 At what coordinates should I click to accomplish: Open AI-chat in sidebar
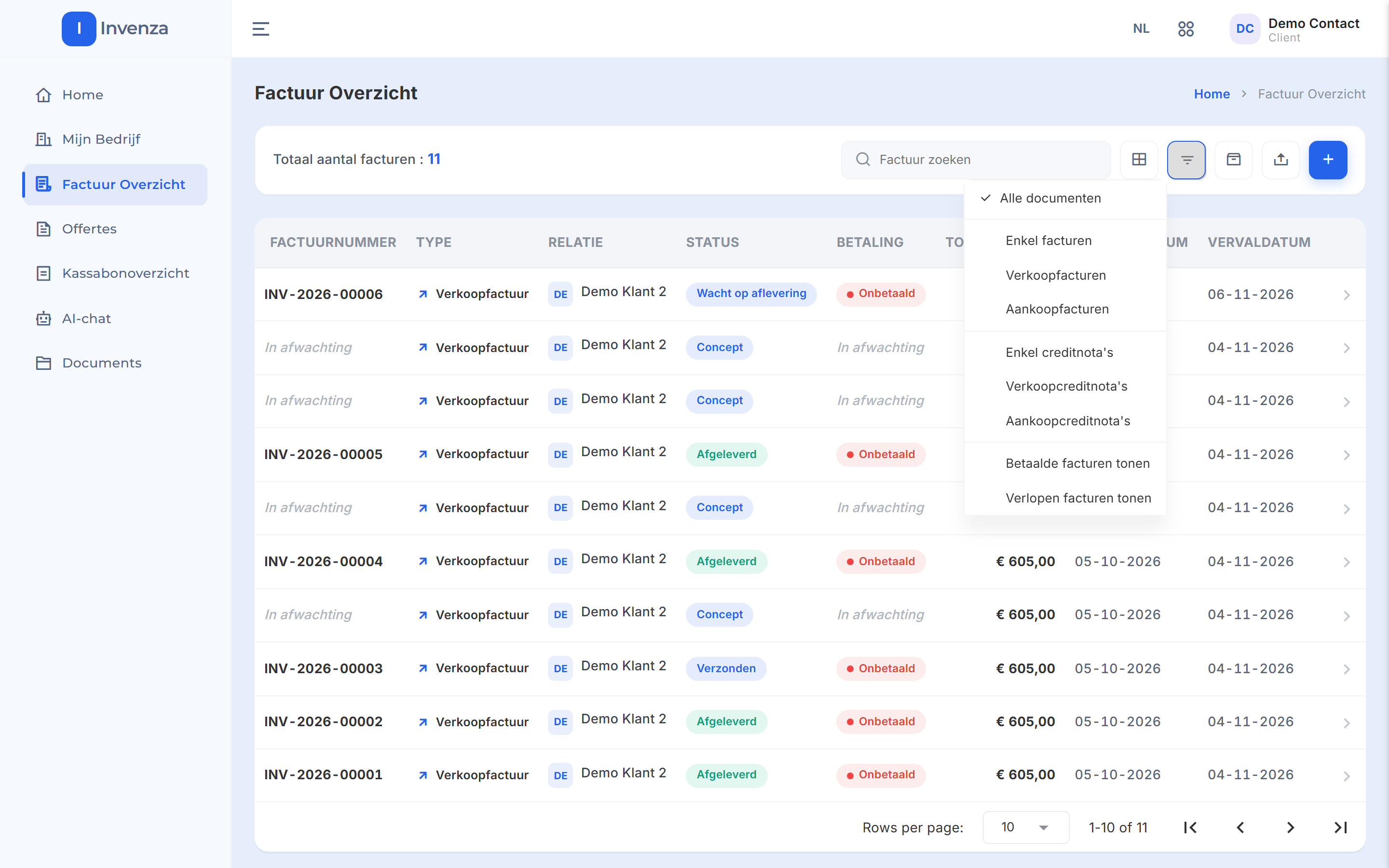pyautogui.click(x=115, y=318)
